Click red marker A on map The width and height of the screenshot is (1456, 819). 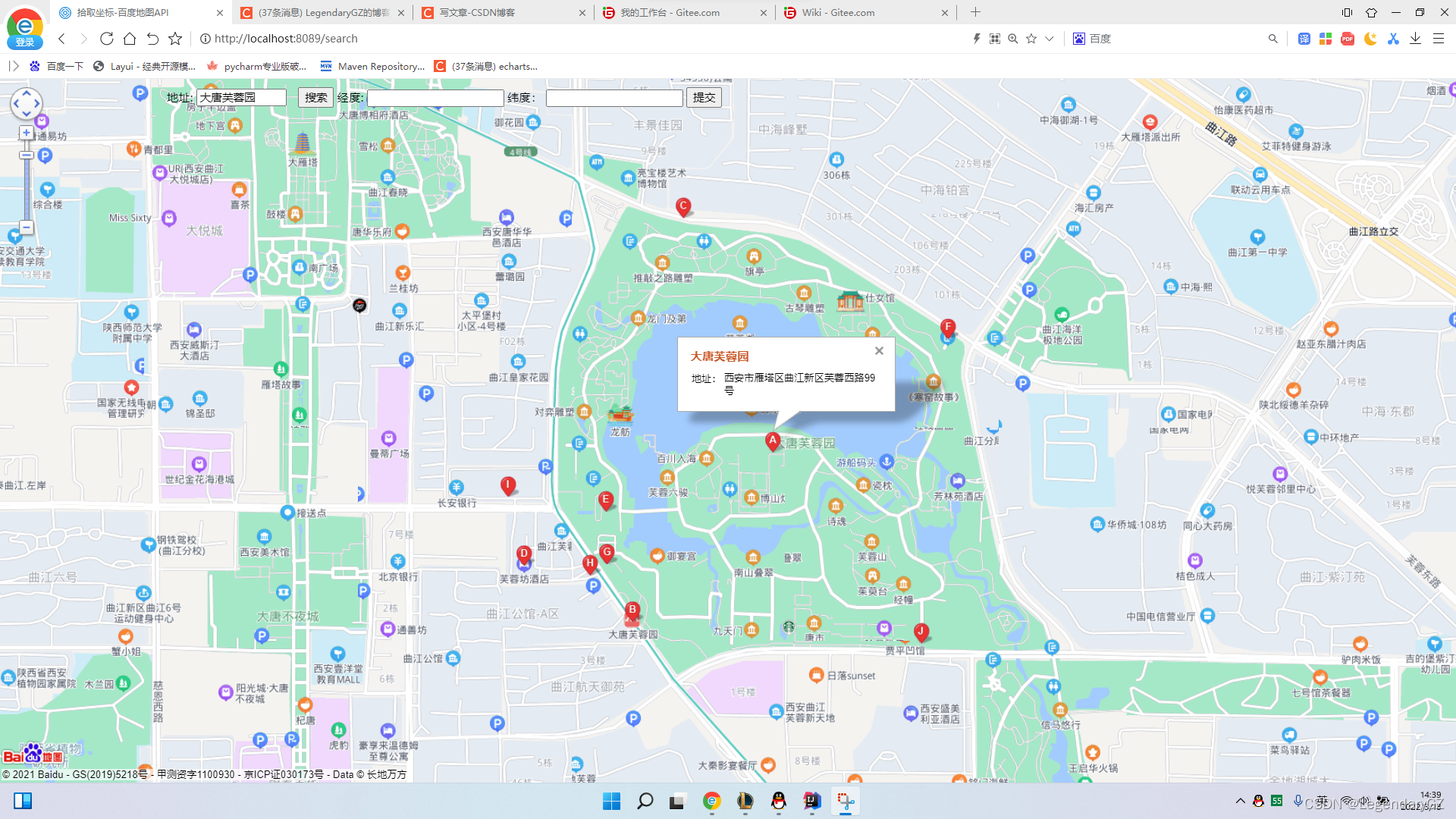click(x=772, y=440)
